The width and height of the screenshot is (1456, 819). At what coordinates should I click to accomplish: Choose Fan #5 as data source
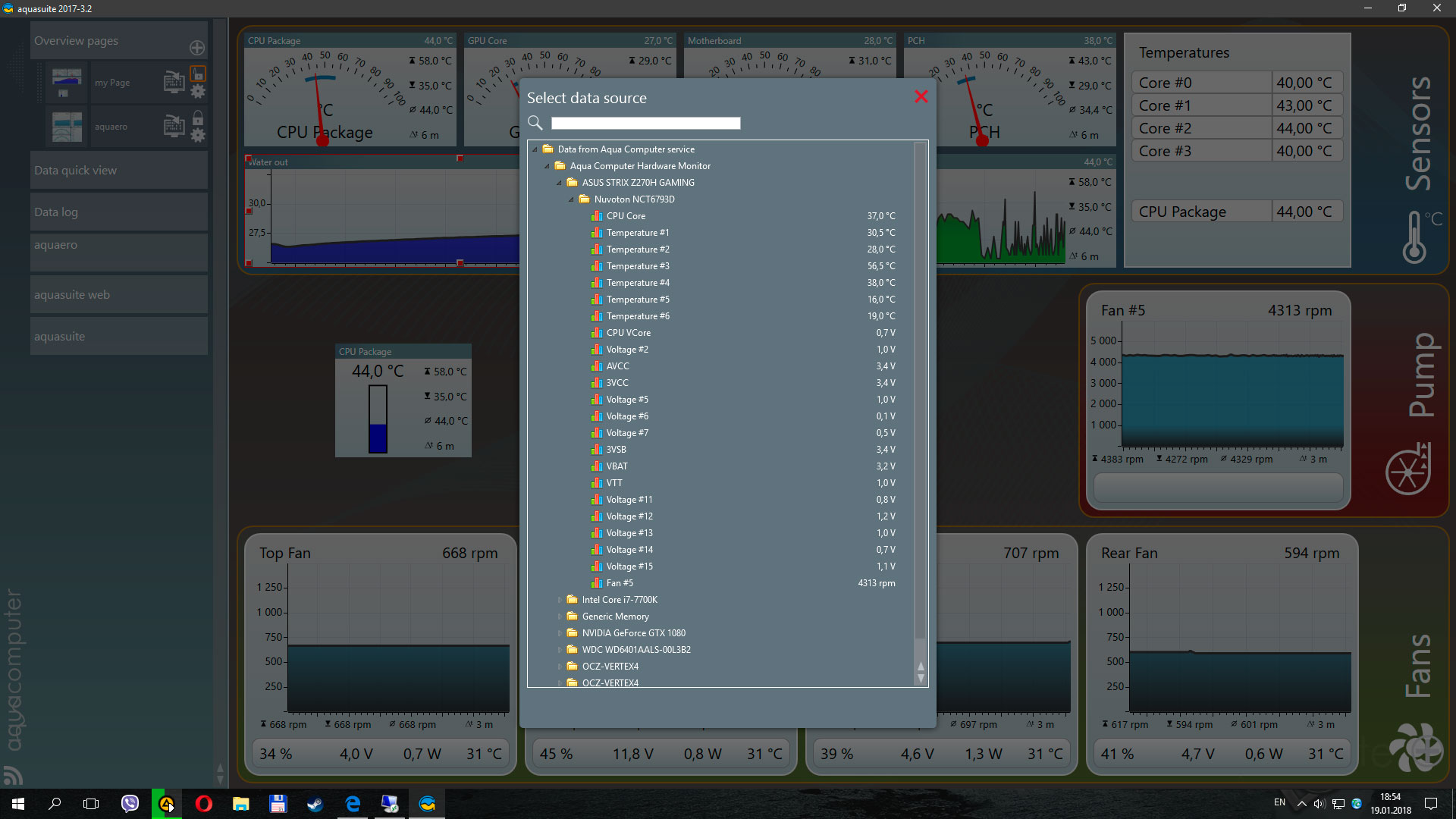[620, 583]
